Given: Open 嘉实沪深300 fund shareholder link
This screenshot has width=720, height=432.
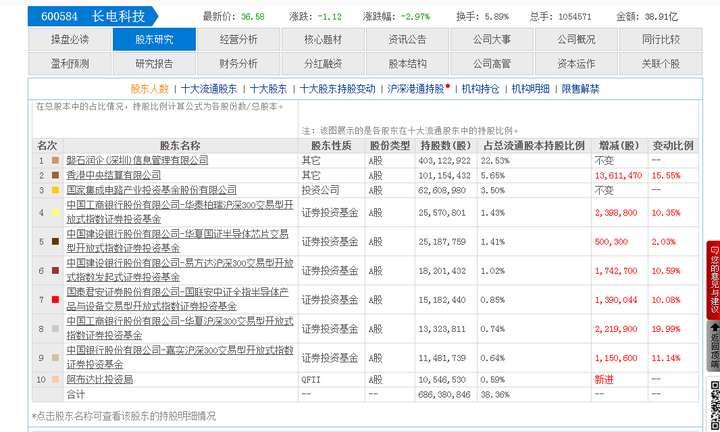Looking at the screenshot, I should (x=180, y=357).
